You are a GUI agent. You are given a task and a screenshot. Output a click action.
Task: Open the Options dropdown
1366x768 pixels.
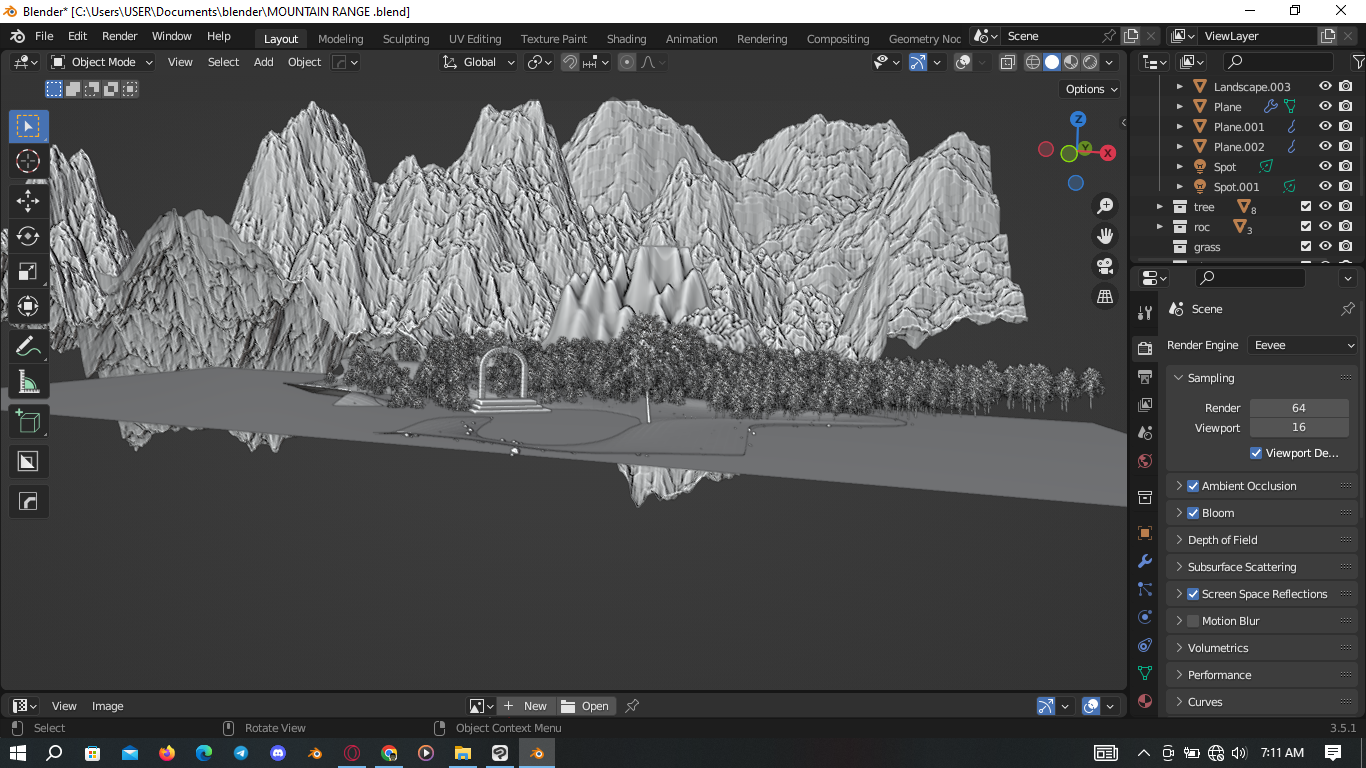(x=1091, y=89)
